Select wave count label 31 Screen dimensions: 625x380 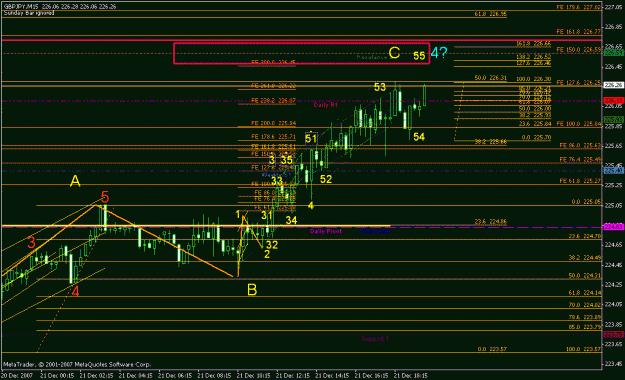(x=267, y=215)
